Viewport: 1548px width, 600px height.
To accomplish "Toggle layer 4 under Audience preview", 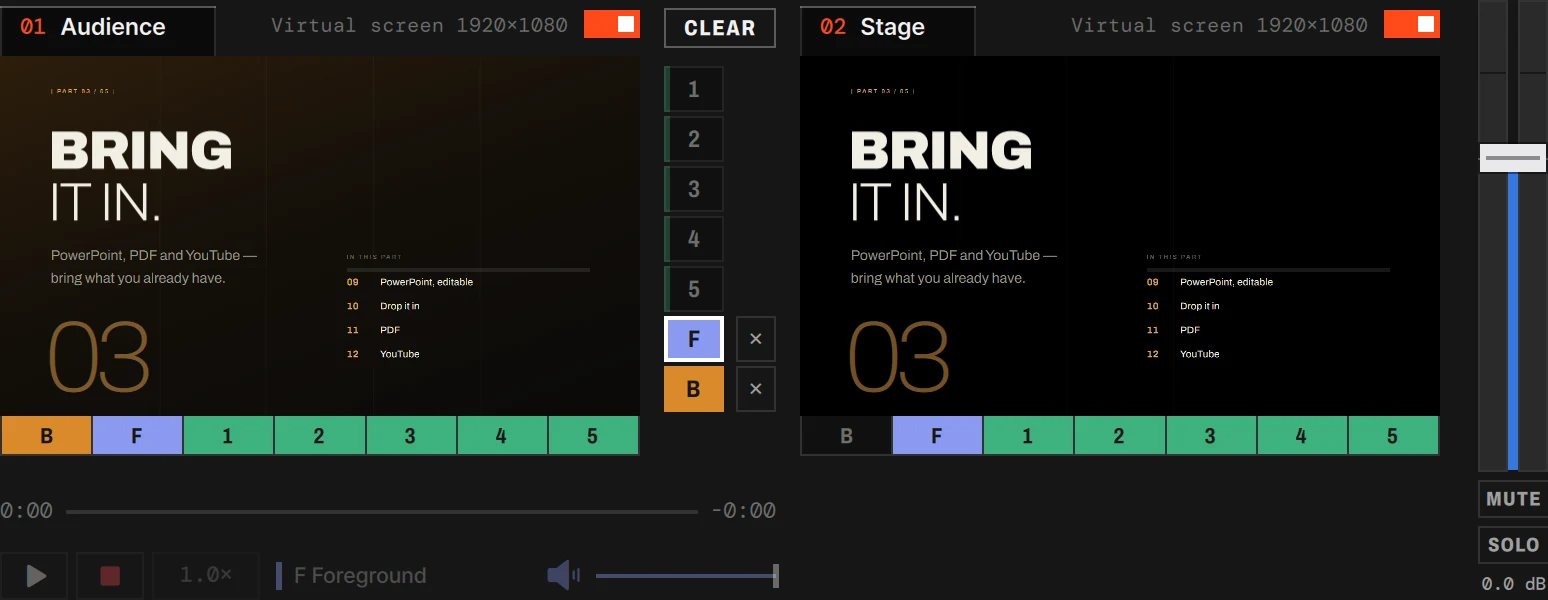I will pos(502,436).
